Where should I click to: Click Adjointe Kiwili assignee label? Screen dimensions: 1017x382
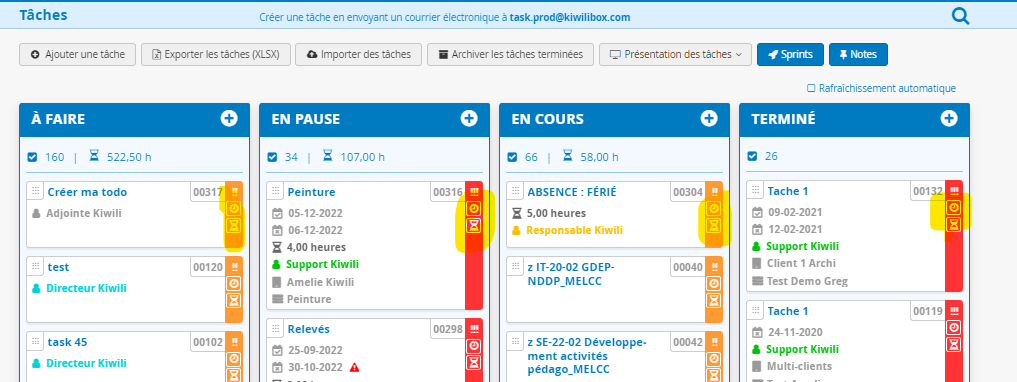(84, 213)
